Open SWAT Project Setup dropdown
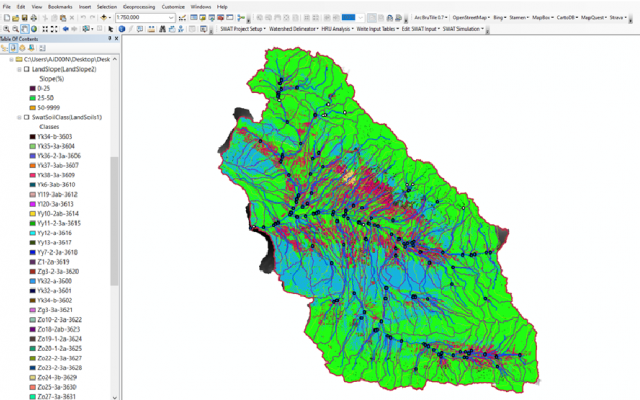Viewport: 640px width, 400px height. tap(243, 29)
